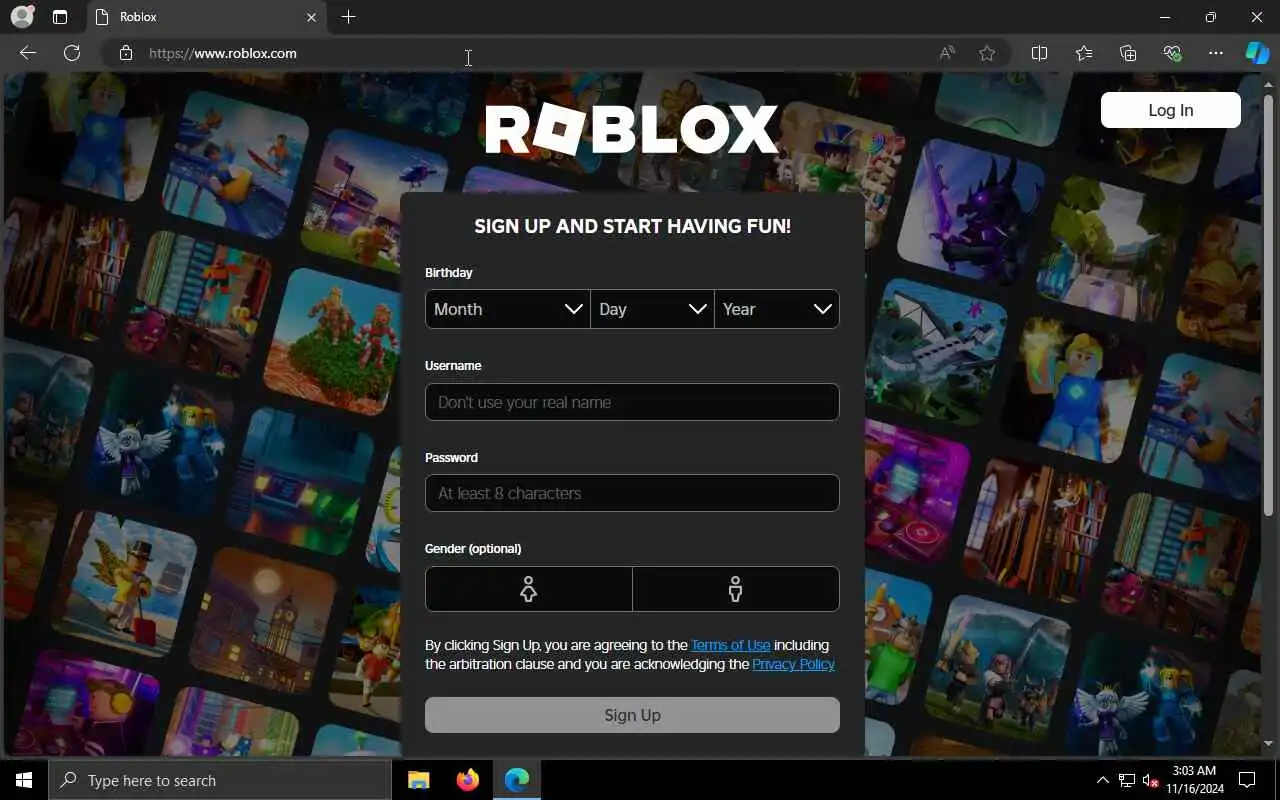Click the page scrollbar down arrow
This screenshot has height=800, width=1280.
1269,744
